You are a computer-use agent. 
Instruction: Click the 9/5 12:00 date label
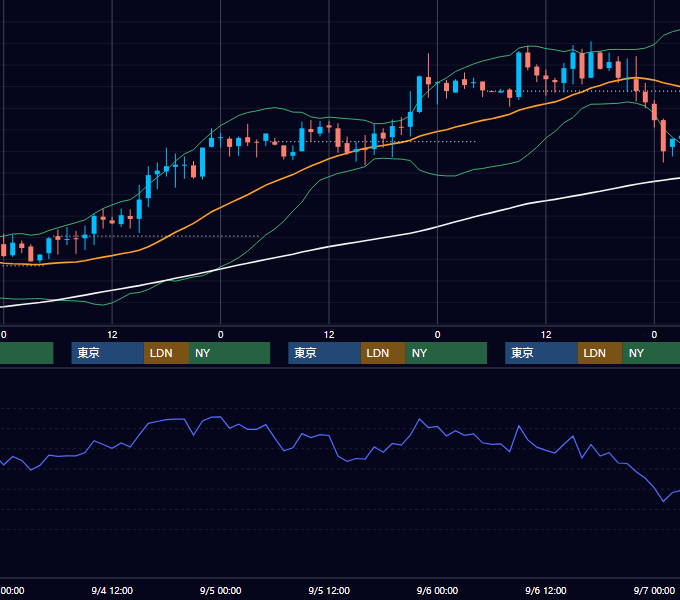pos(329,590)
